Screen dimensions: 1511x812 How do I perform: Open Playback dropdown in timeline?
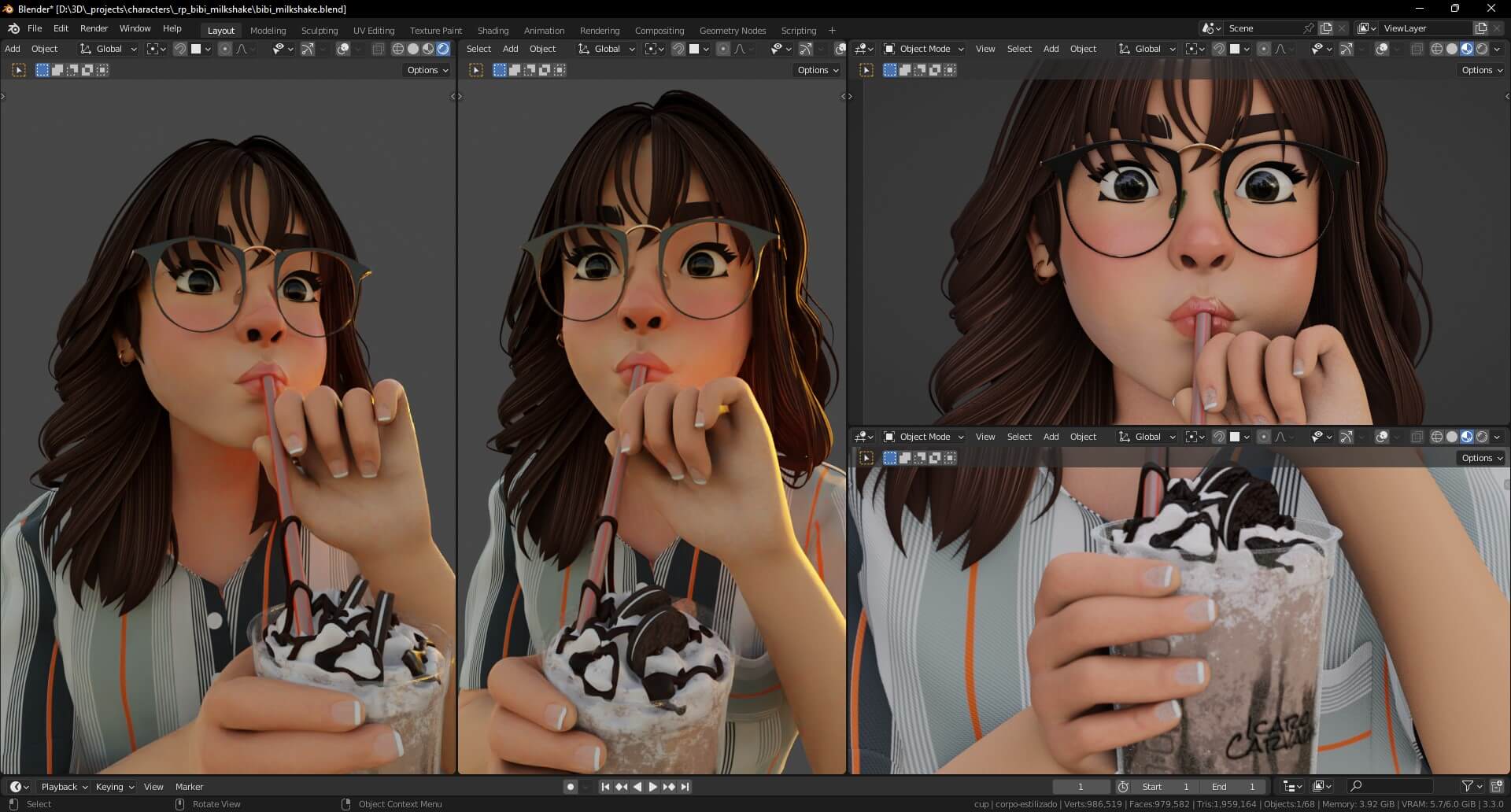tap(64, 787)
